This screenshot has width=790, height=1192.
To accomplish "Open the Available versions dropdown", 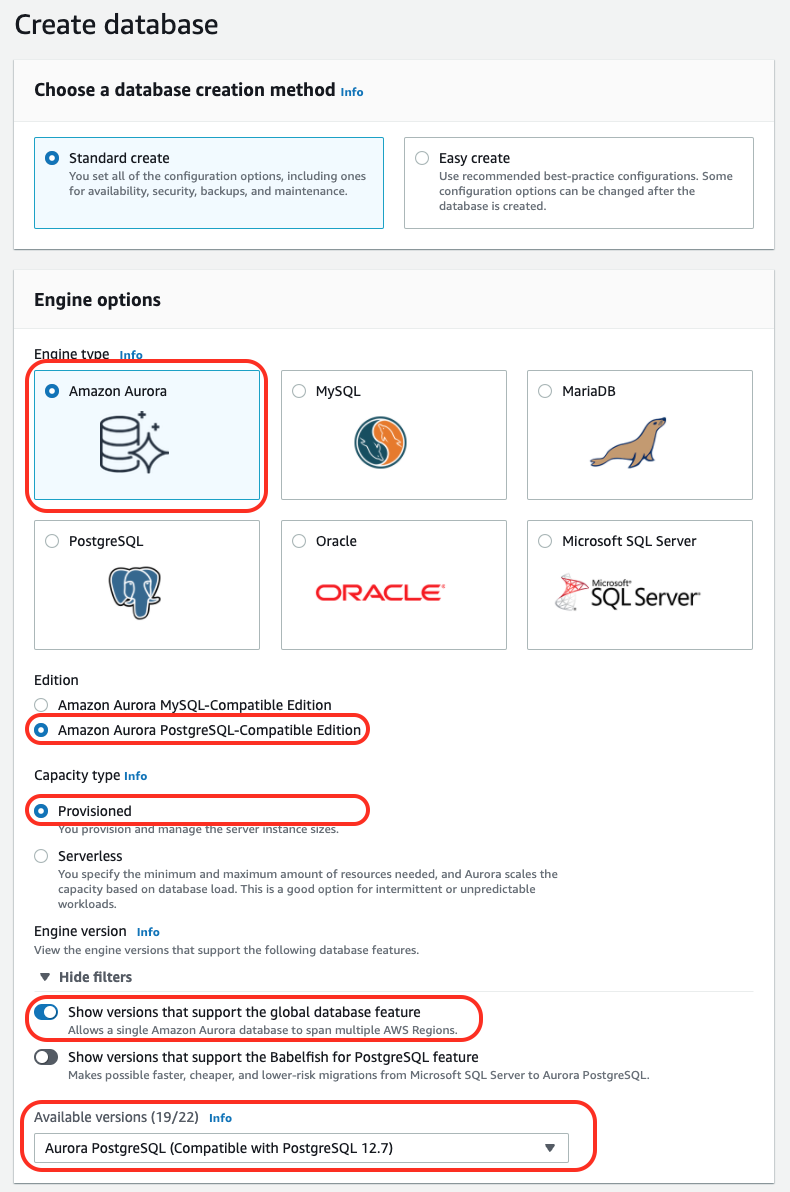I will (301, 1148).
